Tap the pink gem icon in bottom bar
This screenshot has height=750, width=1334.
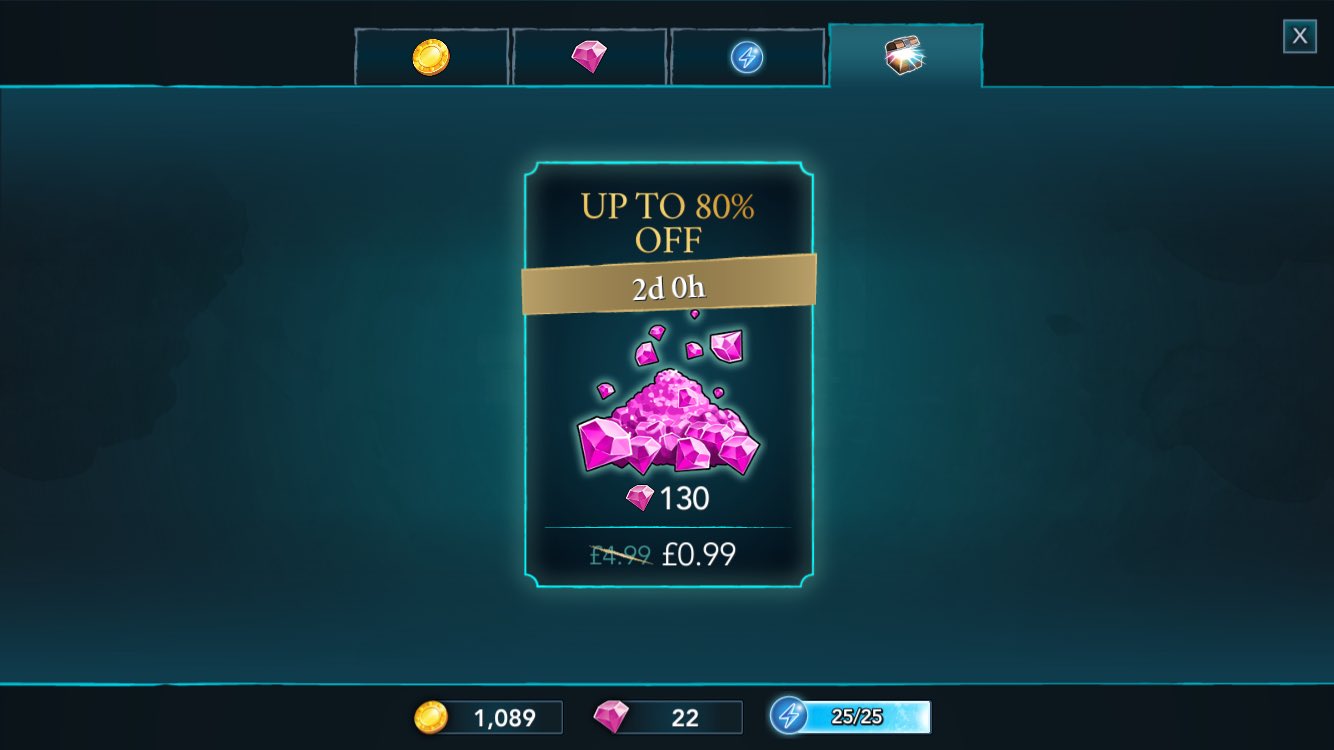click(x=612, y=716)
